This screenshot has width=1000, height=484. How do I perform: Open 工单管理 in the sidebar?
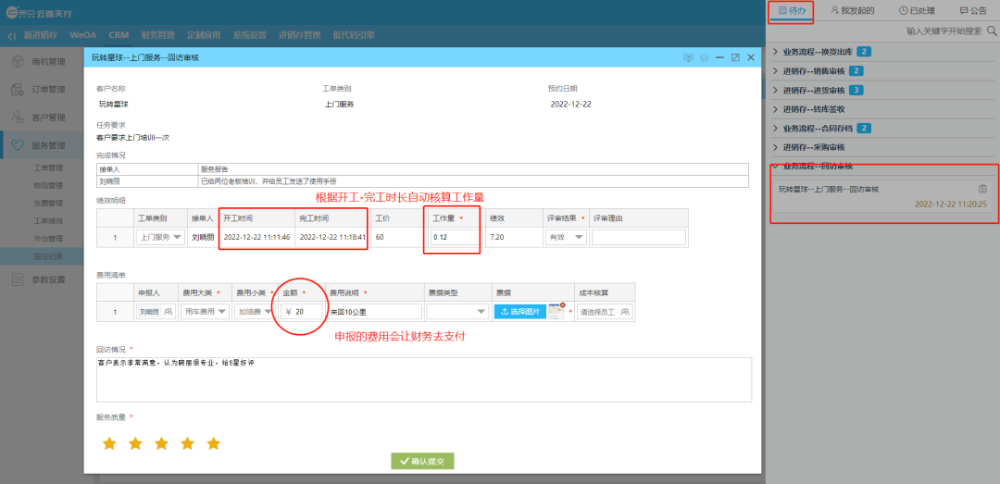48,168
